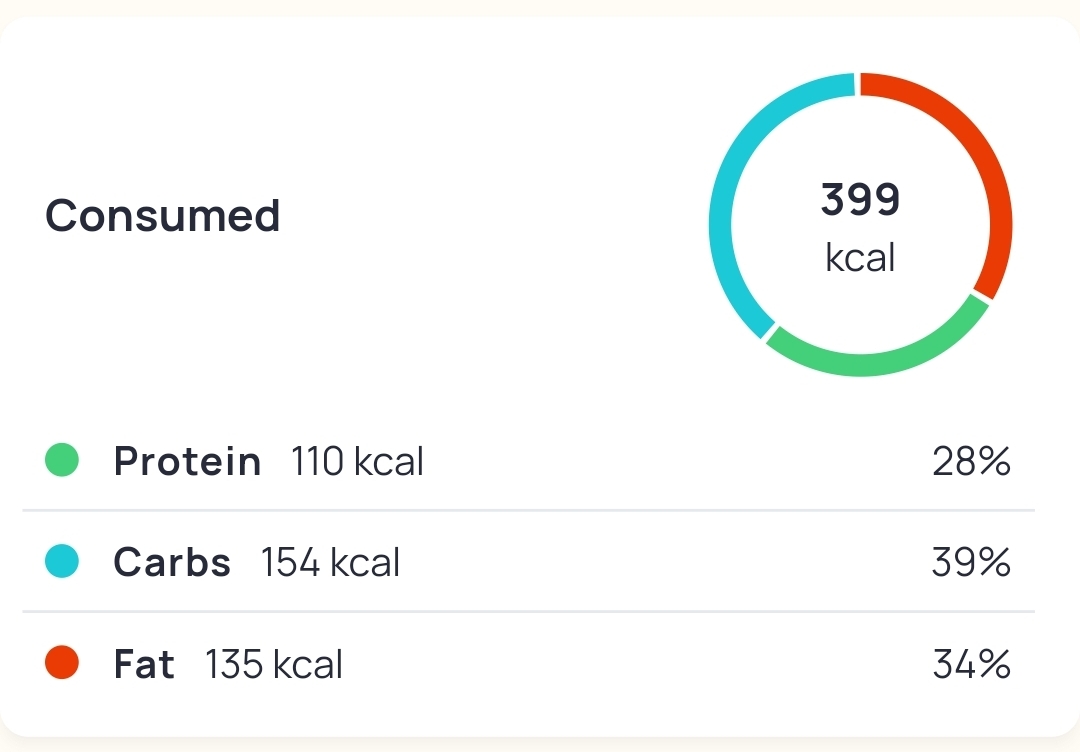
Task: Select the green Protein segment of the donut chart
Action: [875, 362]
